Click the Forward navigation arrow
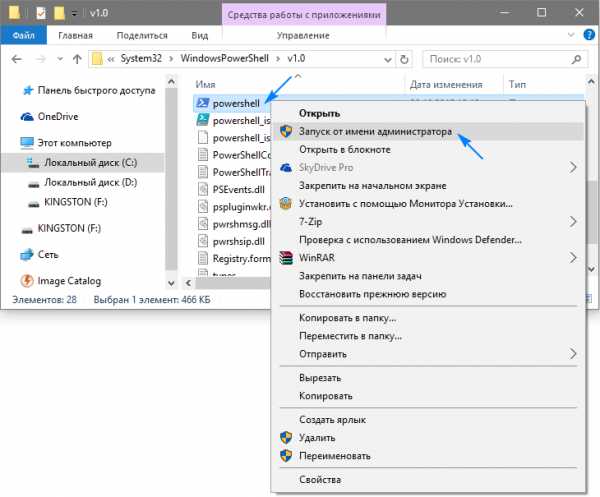Viewport: 600px width, 497px height. [x=41, y=59]
